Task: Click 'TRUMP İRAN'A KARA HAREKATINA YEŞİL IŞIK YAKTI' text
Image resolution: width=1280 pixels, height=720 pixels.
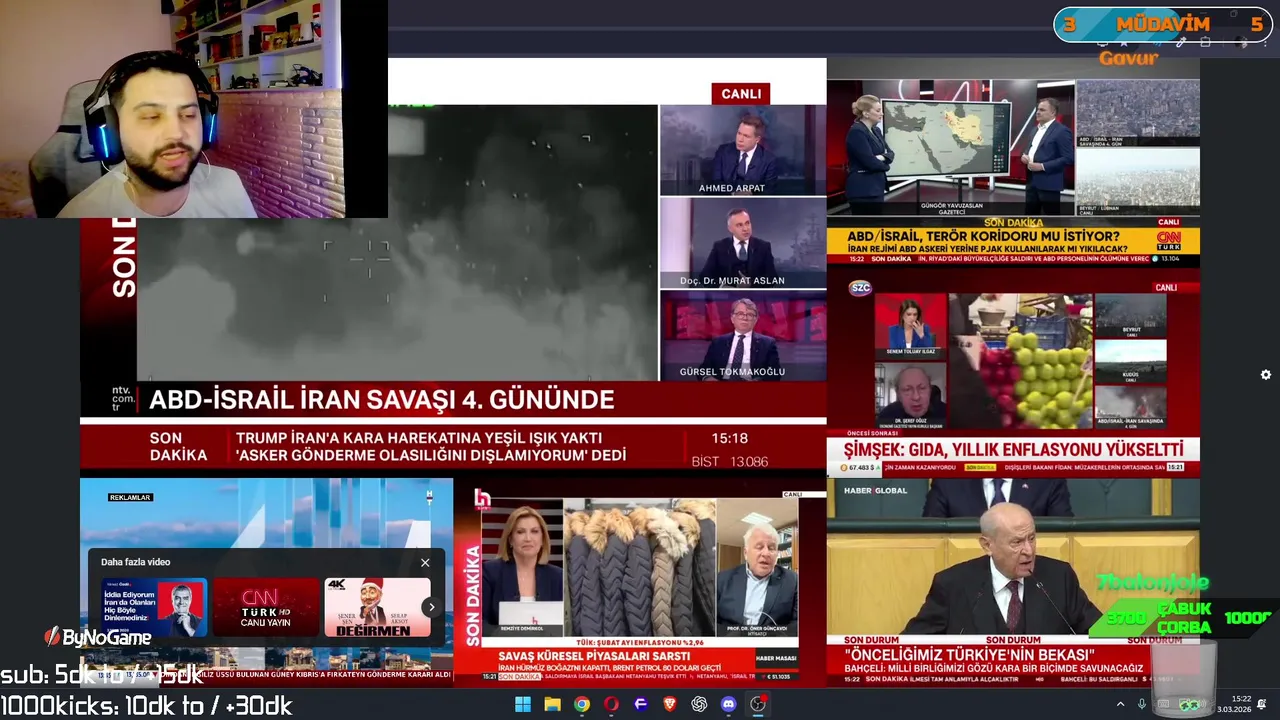Action: coord(419,438)
